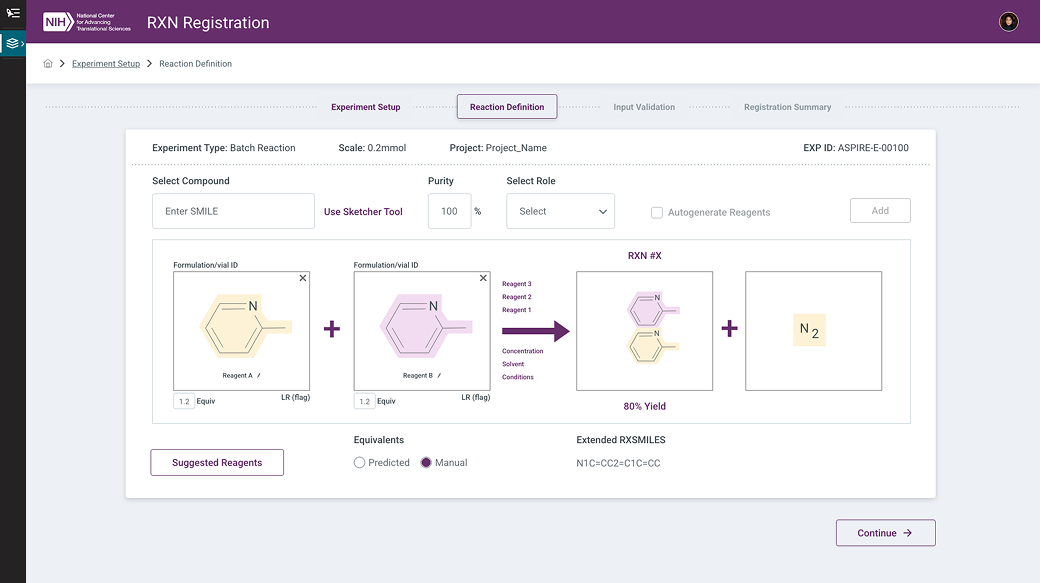Edit the Reagent B label pencil icon
The image size is (1041, 583).
(x=438, y=376)
